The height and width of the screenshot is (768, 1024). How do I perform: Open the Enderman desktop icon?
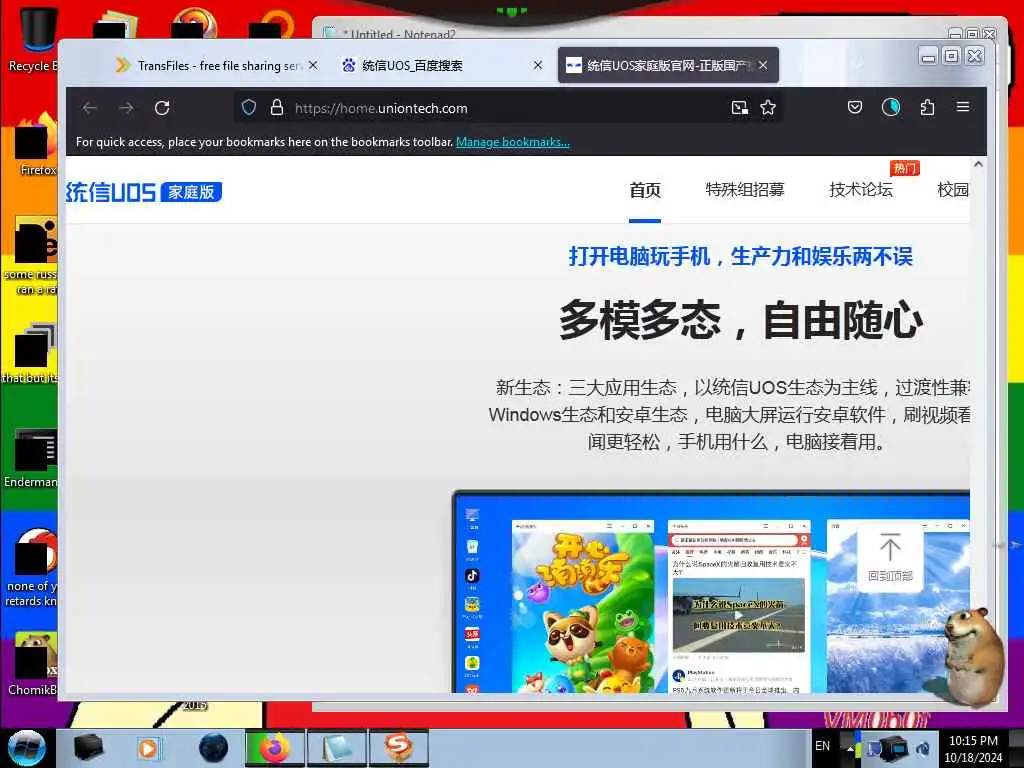(31, 458)
